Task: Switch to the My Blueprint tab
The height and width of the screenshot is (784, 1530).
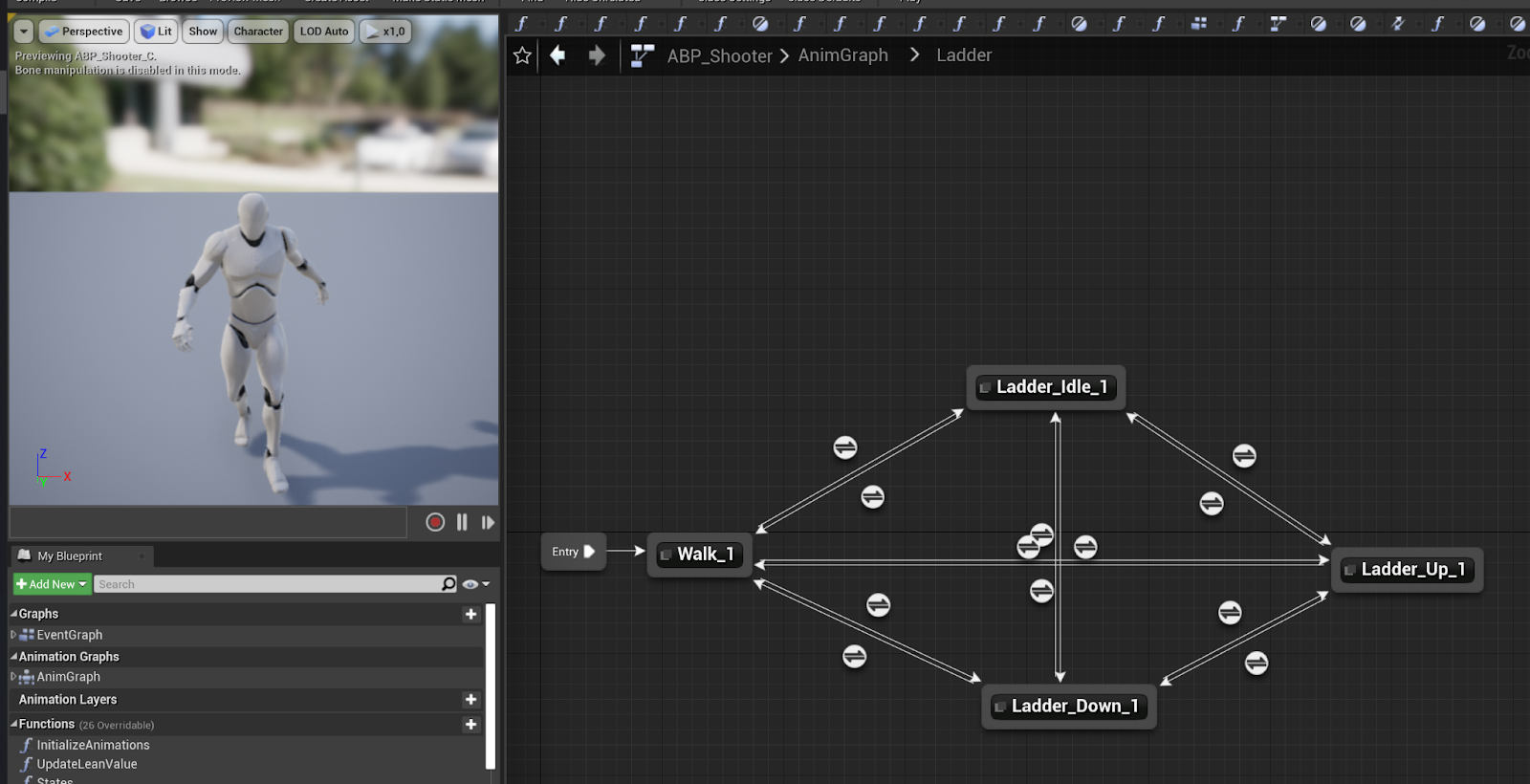Action: click(x=69, y=555)
